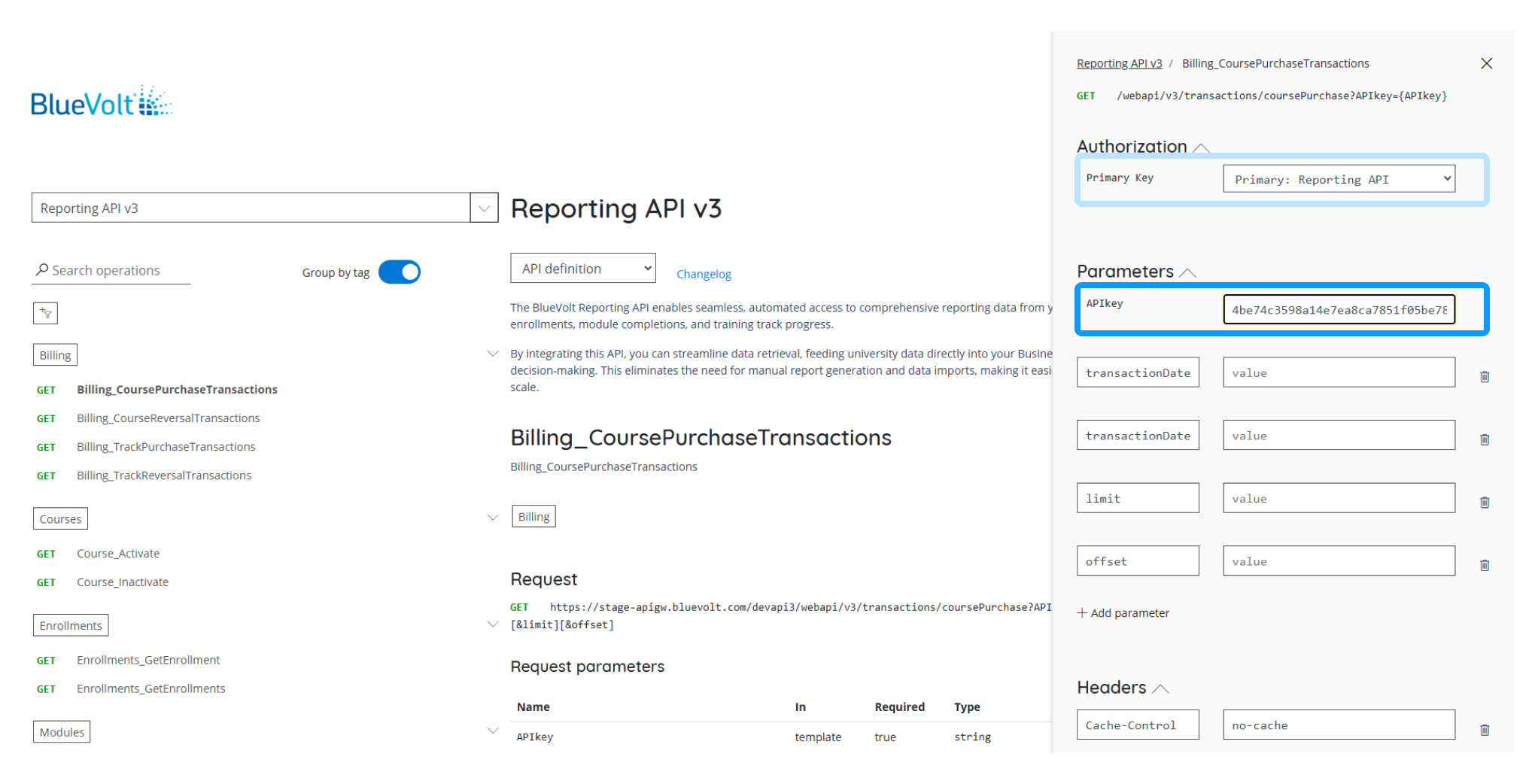Click the Enrollments tag label
The width and height of the screenshot is (1532, 784).
coord(71,625)
